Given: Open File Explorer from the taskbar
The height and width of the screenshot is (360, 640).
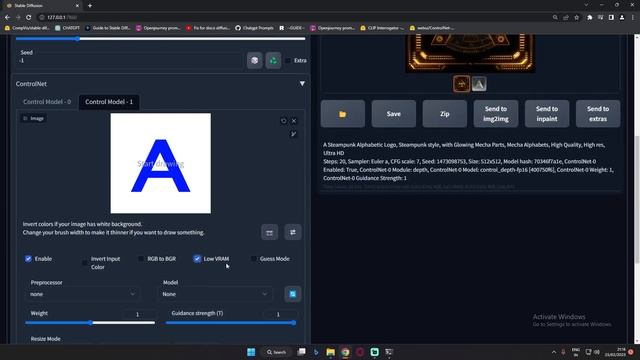Looking at the screenshot, I should (331, 352).
